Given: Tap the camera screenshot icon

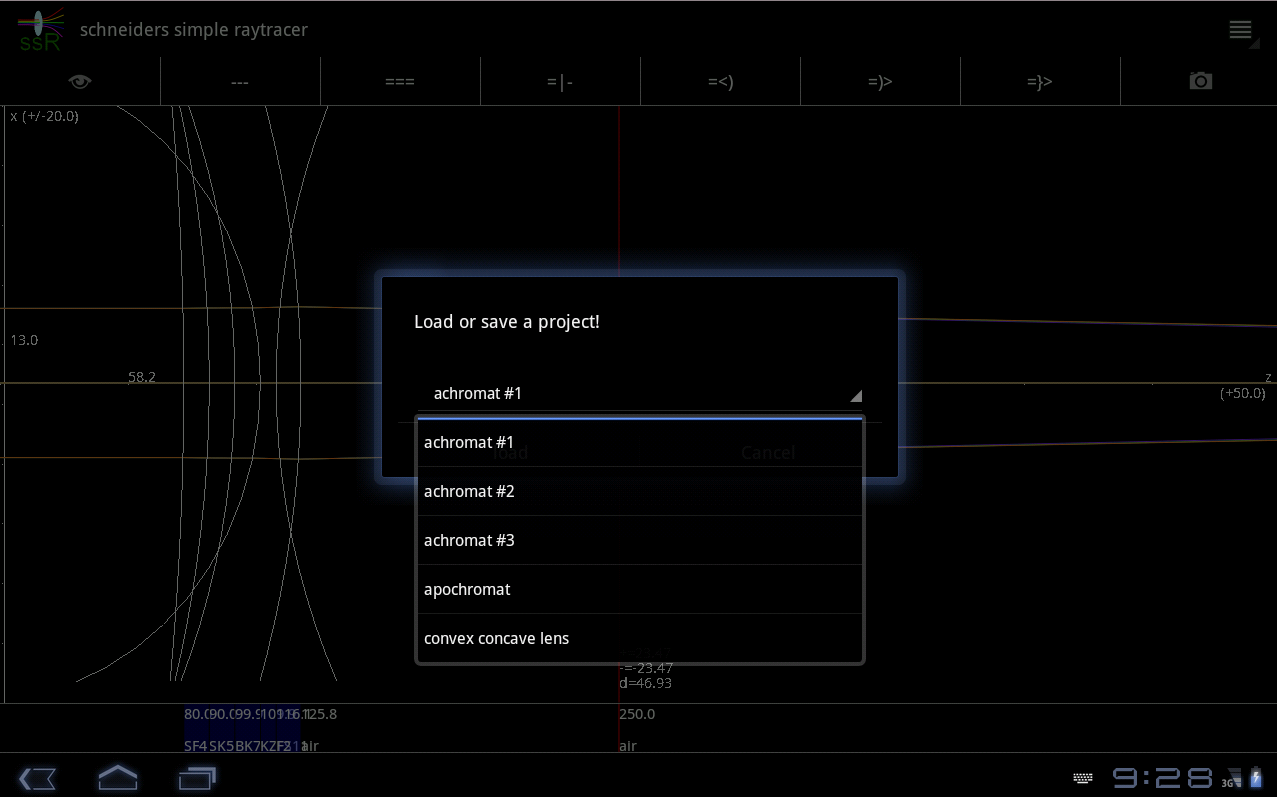Looking at the screenshot, I should pyautogui.click(x=1201, y=81).
